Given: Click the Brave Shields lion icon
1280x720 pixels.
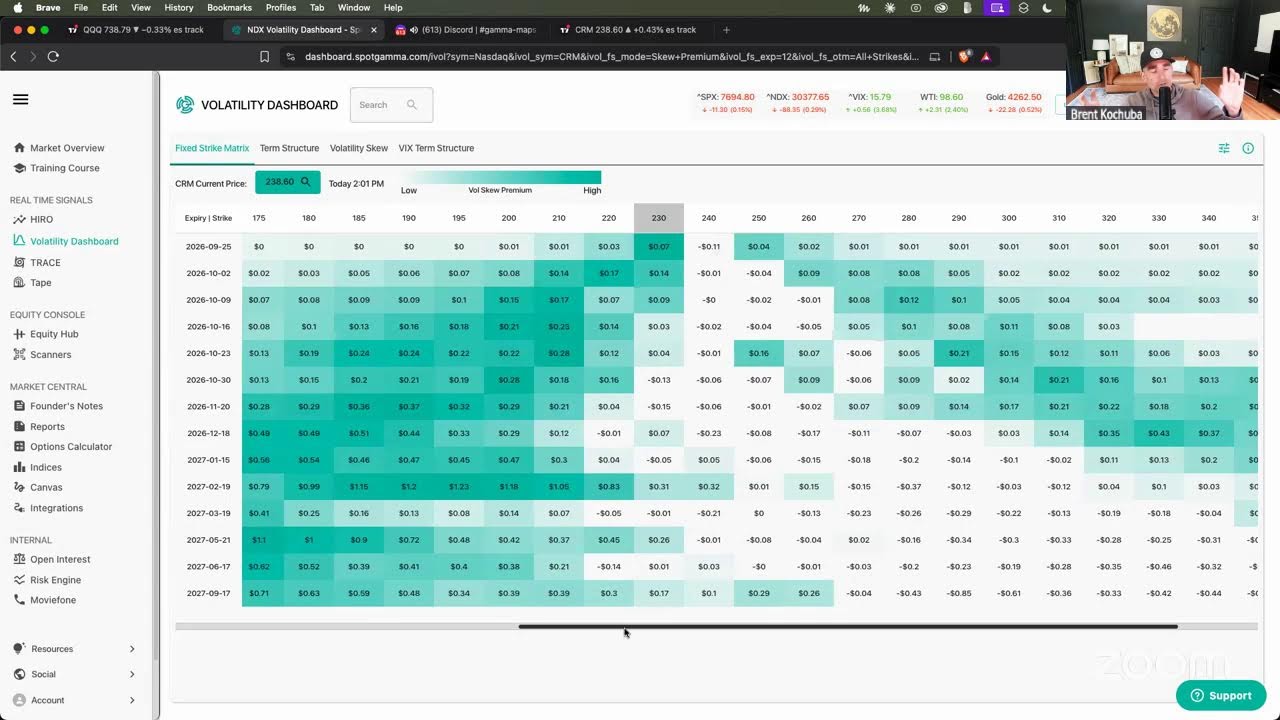Looking at the screenshot, I should point(964,57).
